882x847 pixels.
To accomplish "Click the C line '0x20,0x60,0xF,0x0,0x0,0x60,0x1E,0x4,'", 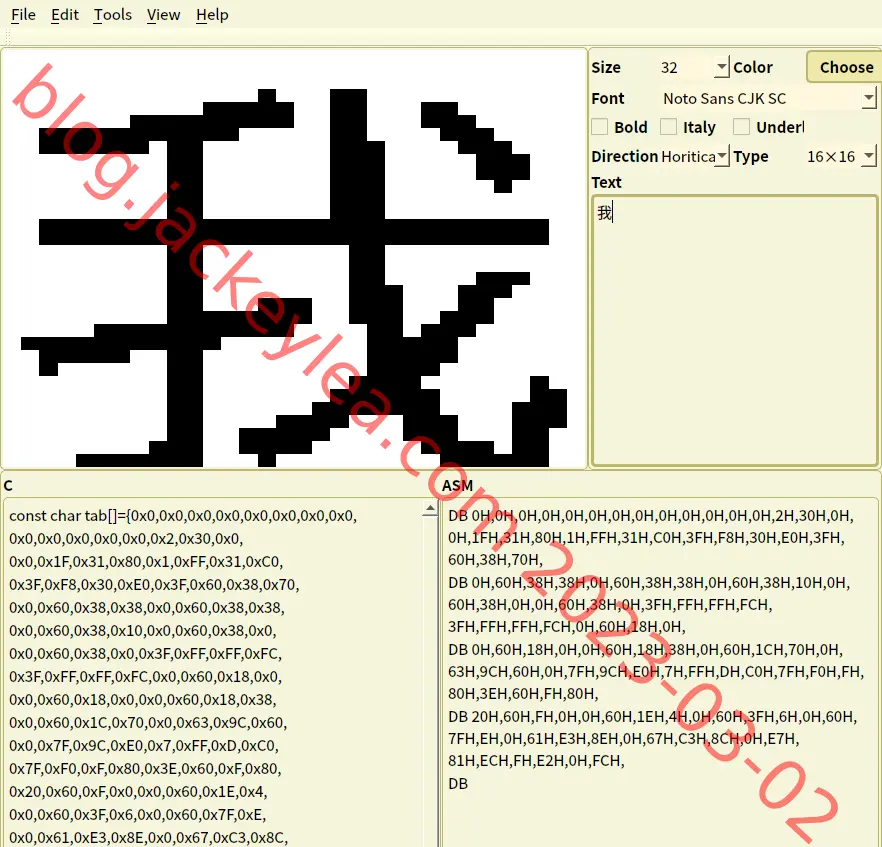I will [138, 792].
